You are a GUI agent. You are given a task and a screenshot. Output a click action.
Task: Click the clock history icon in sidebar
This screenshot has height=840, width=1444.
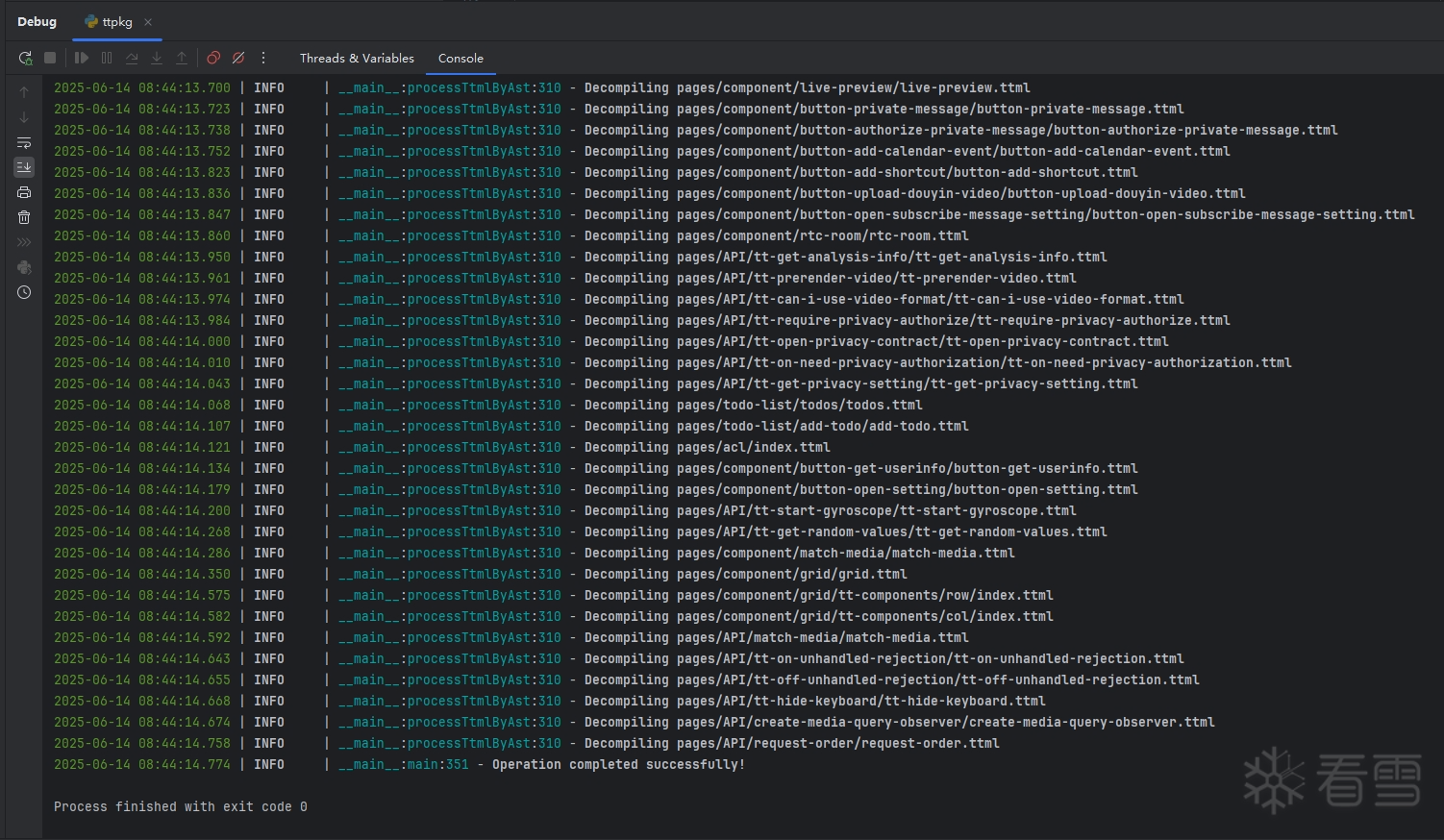[24, 292]
